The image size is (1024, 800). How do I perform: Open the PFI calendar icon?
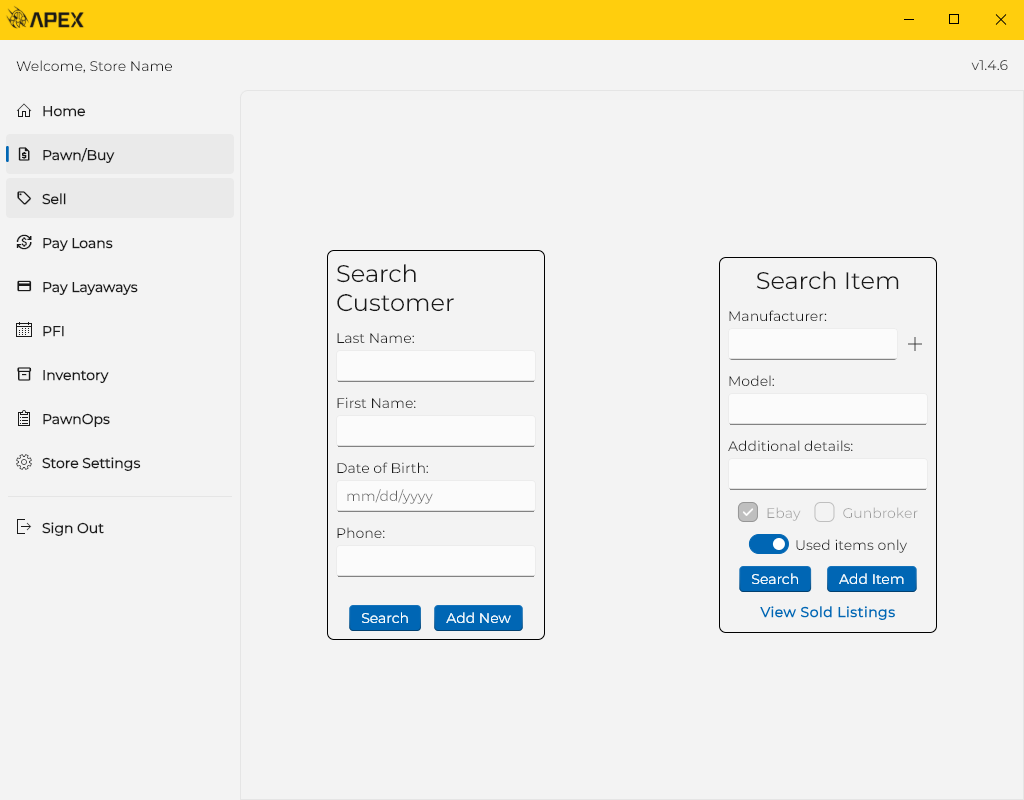(24, 331)
